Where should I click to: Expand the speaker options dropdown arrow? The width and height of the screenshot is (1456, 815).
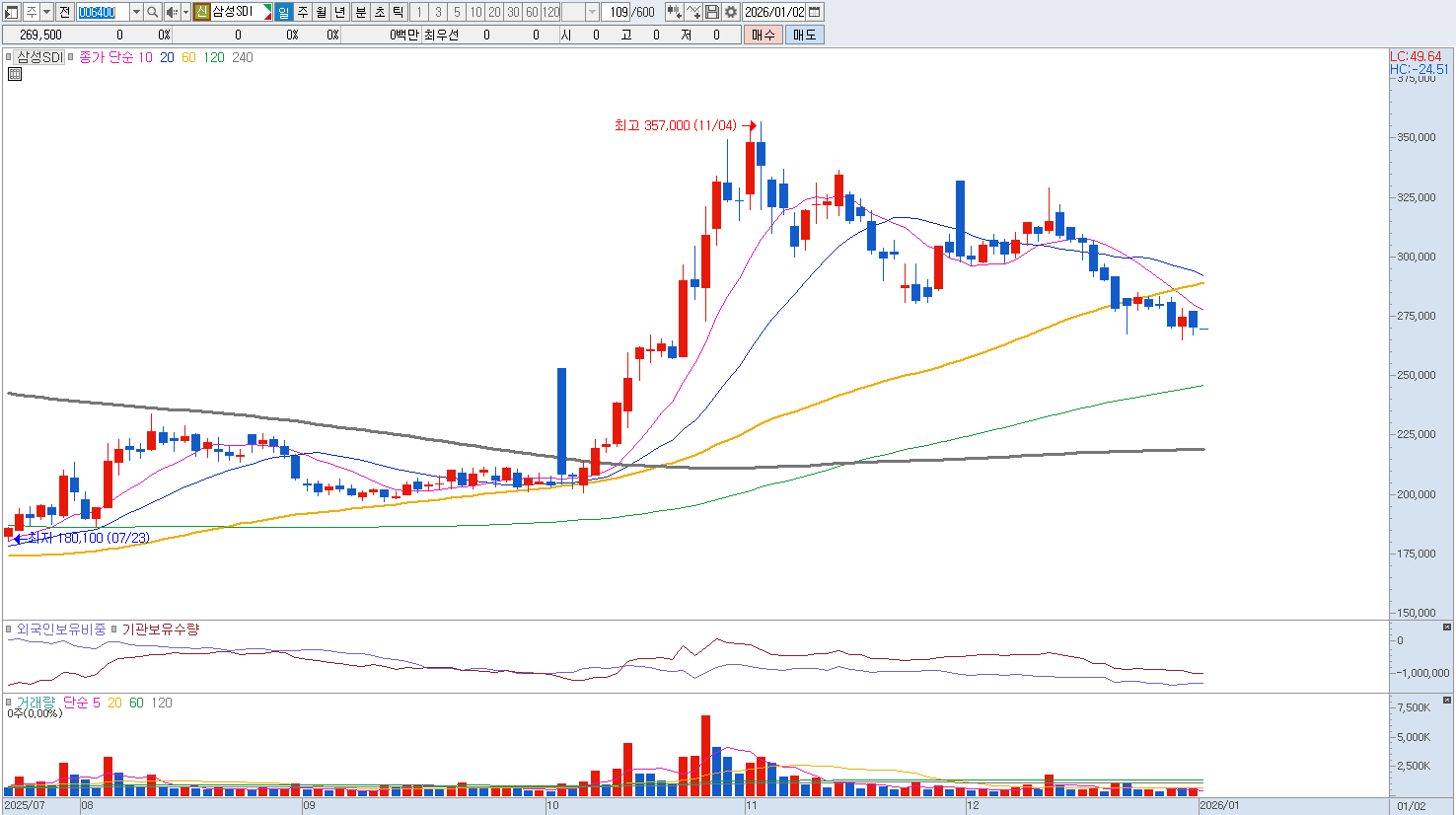pyautogui.click(x=185, y=12)
